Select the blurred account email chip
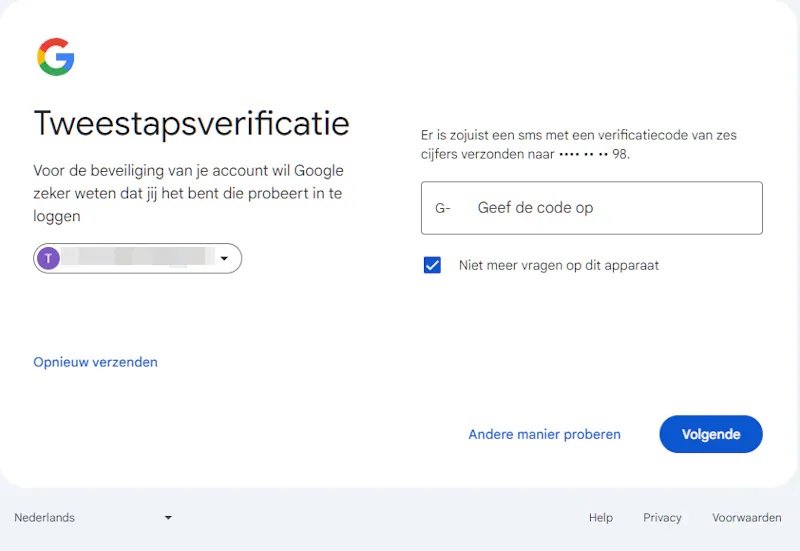Image resolution: width=800 pixels, height=551 pixels. pyautogui.click(x=137, y=258)
